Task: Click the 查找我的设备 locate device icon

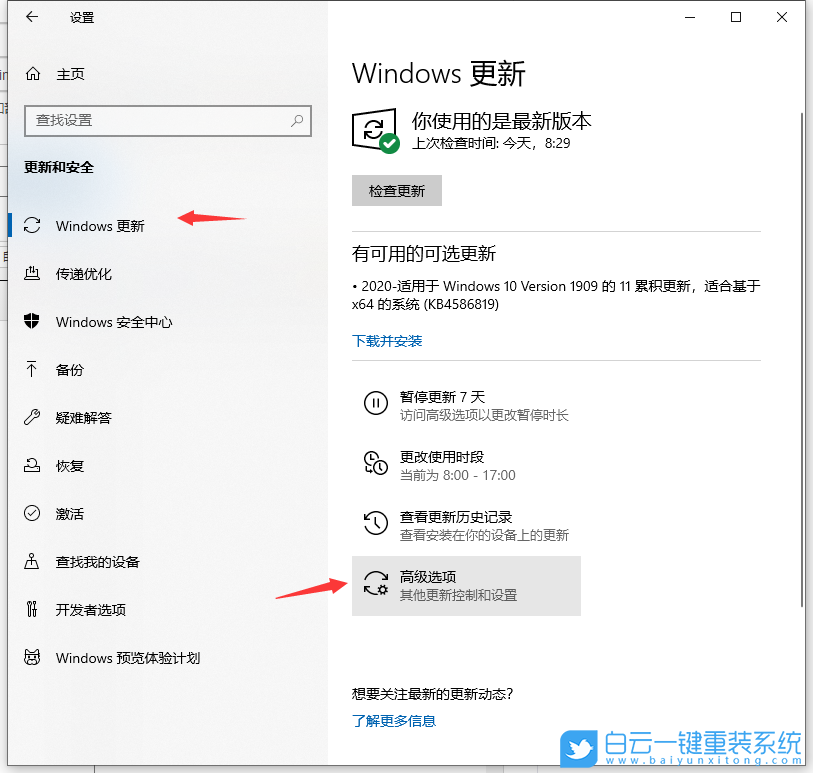Action: [x=30, y=562]
